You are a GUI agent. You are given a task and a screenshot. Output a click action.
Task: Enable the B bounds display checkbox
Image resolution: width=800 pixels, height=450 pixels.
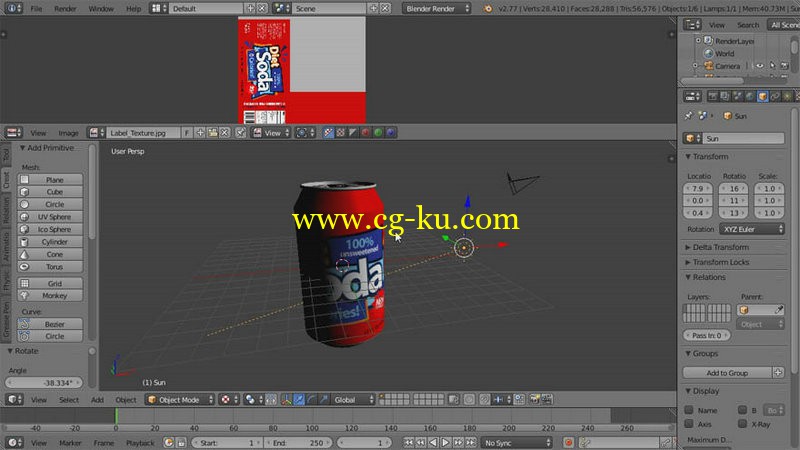coord(742,410)
